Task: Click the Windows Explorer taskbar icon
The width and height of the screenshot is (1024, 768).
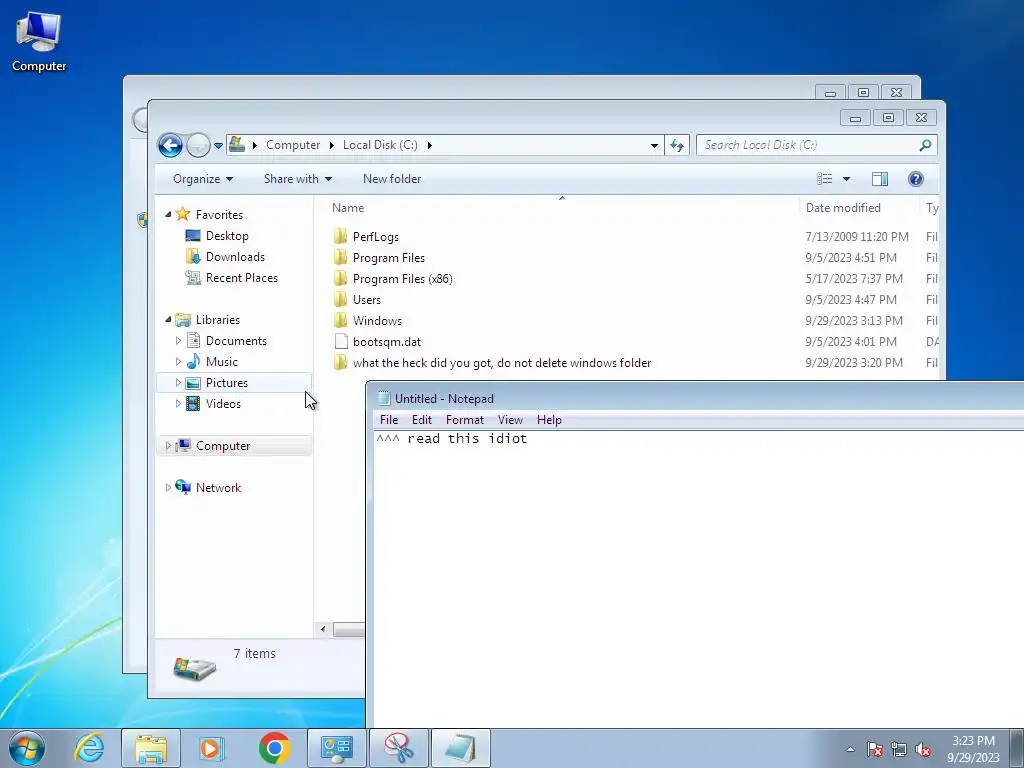Action: point(151,748)
